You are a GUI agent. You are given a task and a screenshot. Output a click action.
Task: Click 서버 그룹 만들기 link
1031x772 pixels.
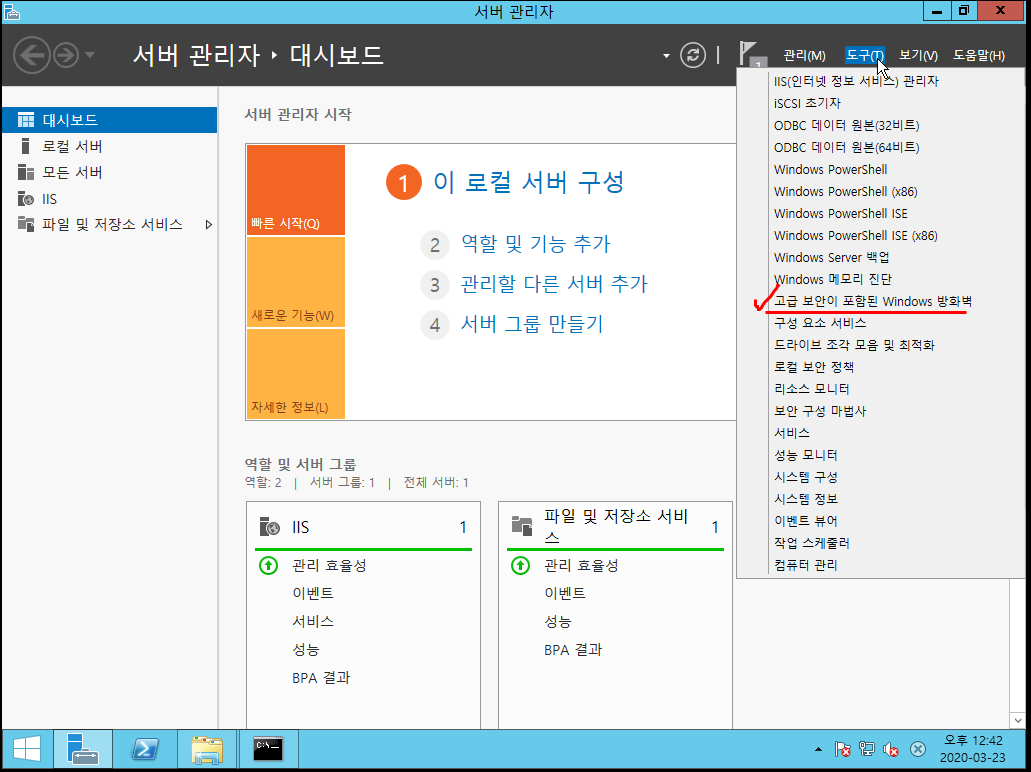click(x=531, y=324)
